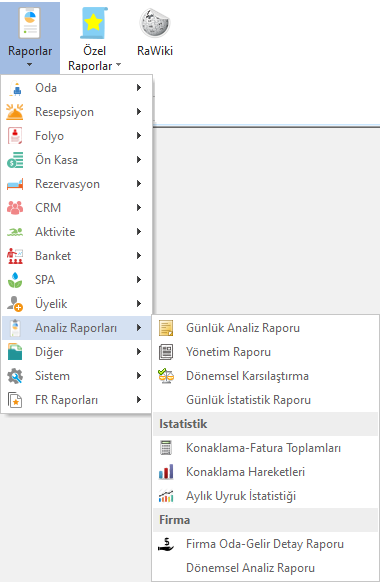
Task: Click the Oda room icon
Action: [x=15, y=88]
